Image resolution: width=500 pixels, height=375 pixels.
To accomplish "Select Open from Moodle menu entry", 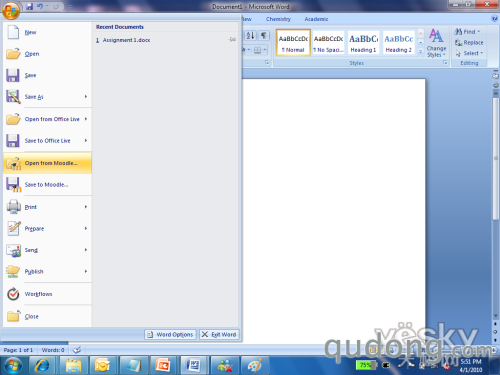I will pyautogui.click(x=47, y=163).
